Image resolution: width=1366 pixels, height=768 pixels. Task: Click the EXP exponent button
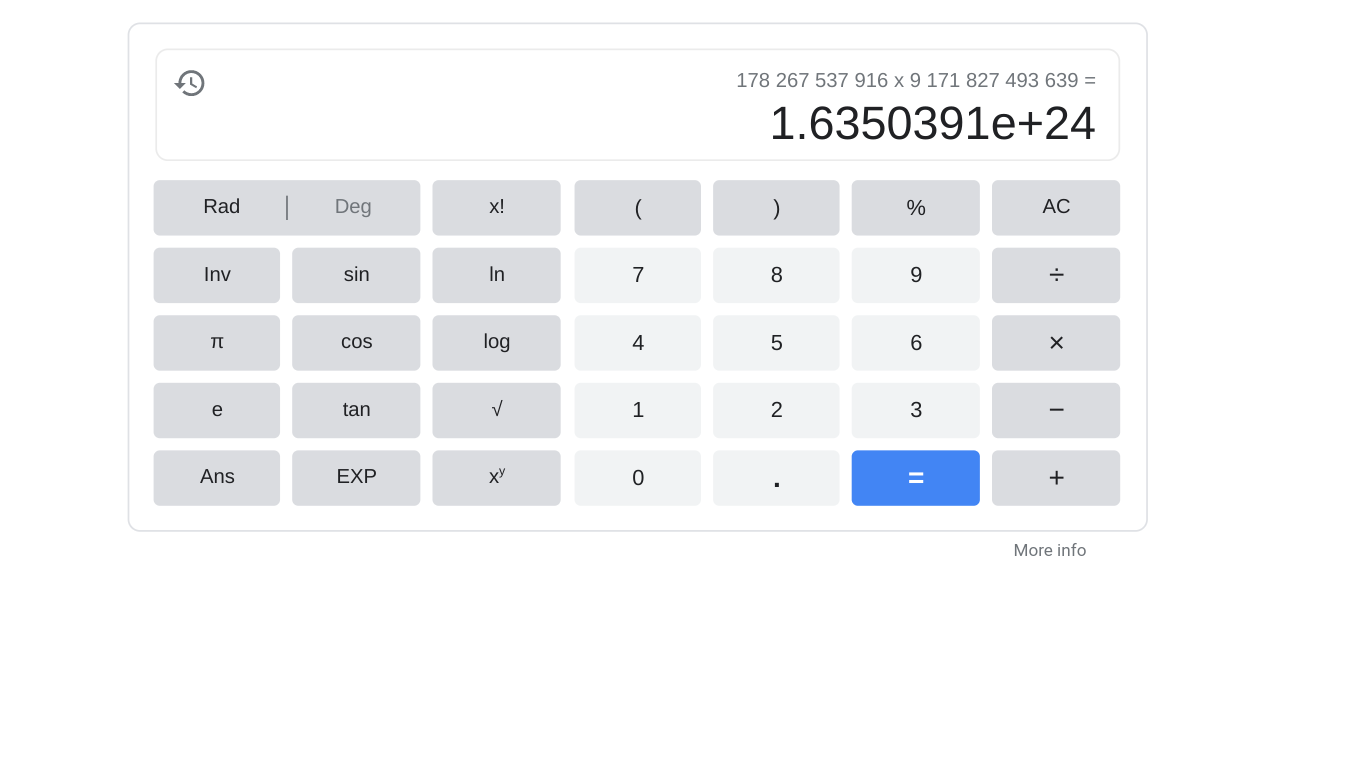click(x=356, y=478)
